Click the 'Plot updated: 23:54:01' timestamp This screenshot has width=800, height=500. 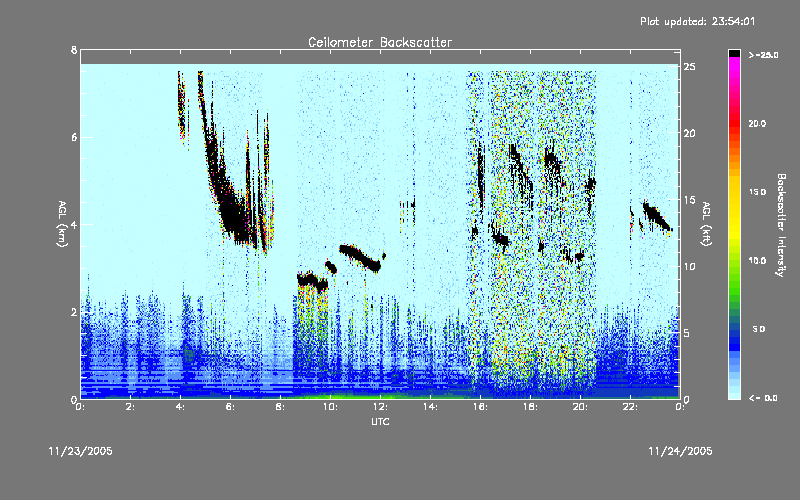pos(697,21)
